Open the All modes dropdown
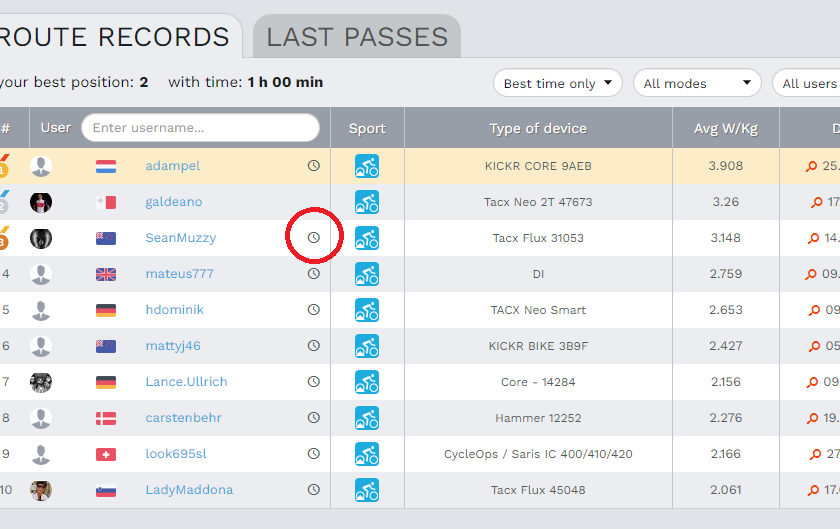 click(697, 83)
